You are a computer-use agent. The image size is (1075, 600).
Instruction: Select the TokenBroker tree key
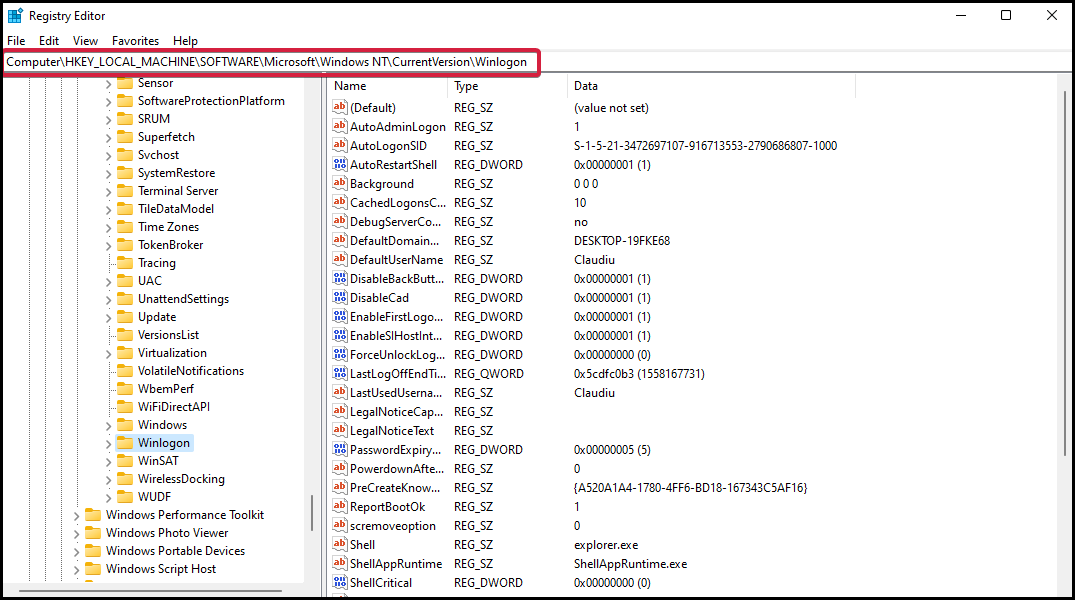[x=171, y=245]
